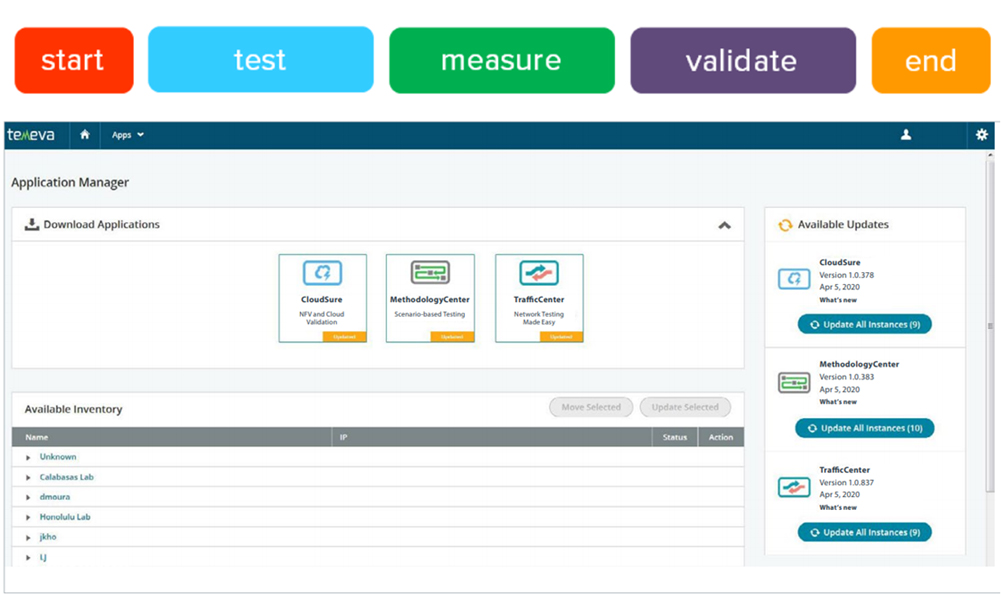Click Update All Instances (10) for MethodologyCenter
The image size is (1002, 596).
[x=865, y=428]
